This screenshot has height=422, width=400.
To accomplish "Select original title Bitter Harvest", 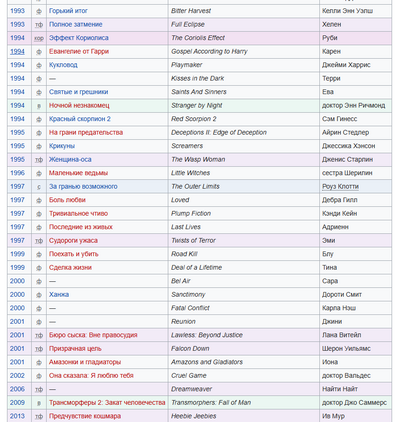I will (191, 11).
